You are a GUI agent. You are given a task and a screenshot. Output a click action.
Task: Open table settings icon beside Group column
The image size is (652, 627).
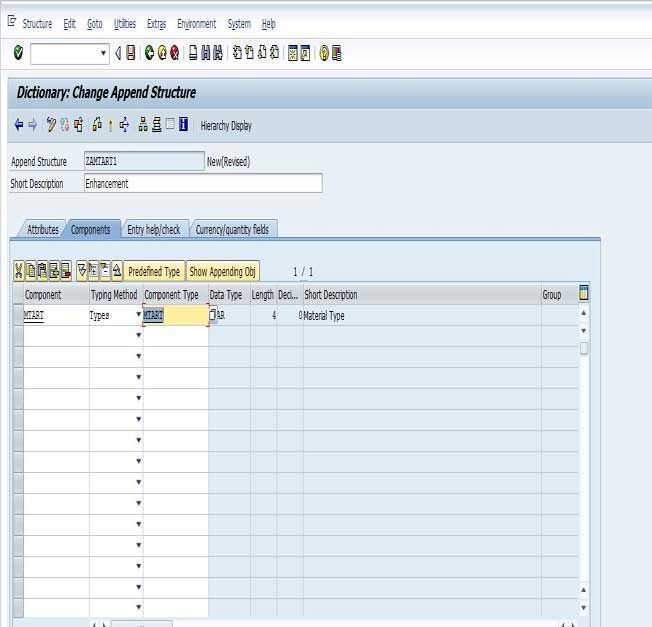click(x=583, y=293)
